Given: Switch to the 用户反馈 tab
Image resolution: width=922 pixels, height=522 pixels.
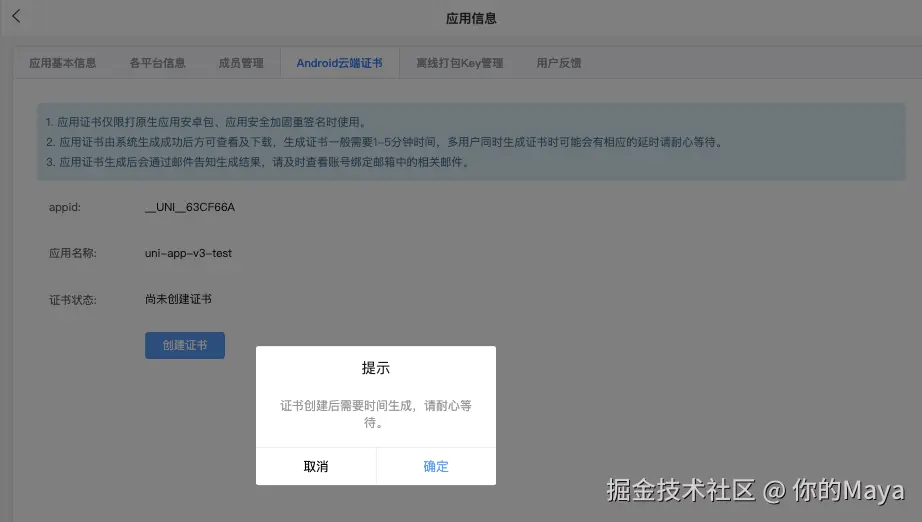Looking at the screenshot, I should click(559, 63).
